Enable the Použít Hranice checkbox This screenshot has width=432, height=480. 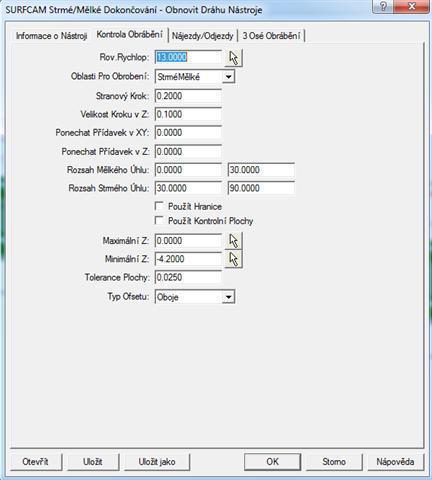click(x=159, y=206)
